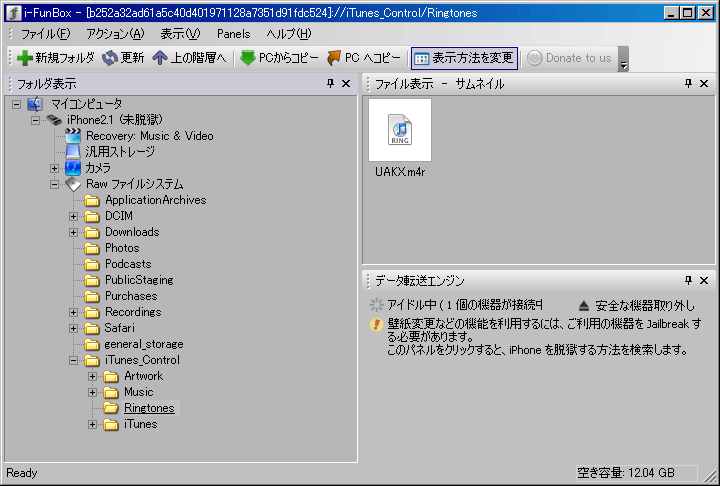720x486 pixels.
Task: Click 安全な機器取り外し to eject device
Action: pos(636,305)
